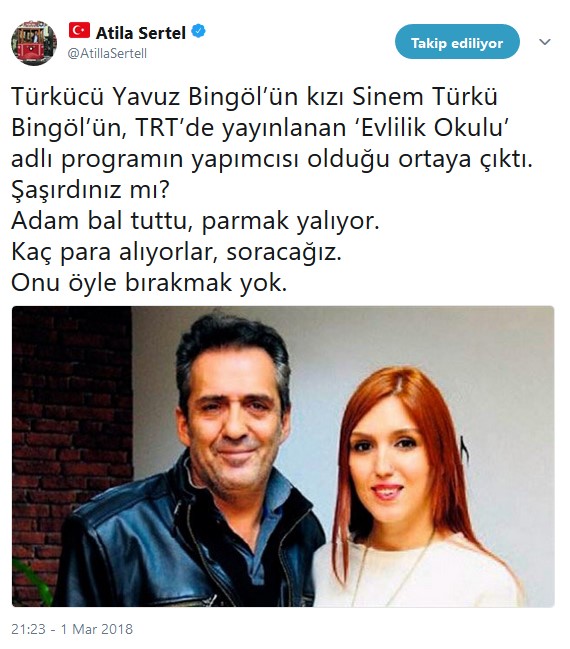570x649 pixels.
Task: Open the 21:23 - 1 Mar 2018 timestamp
Action: pos(72,629)
